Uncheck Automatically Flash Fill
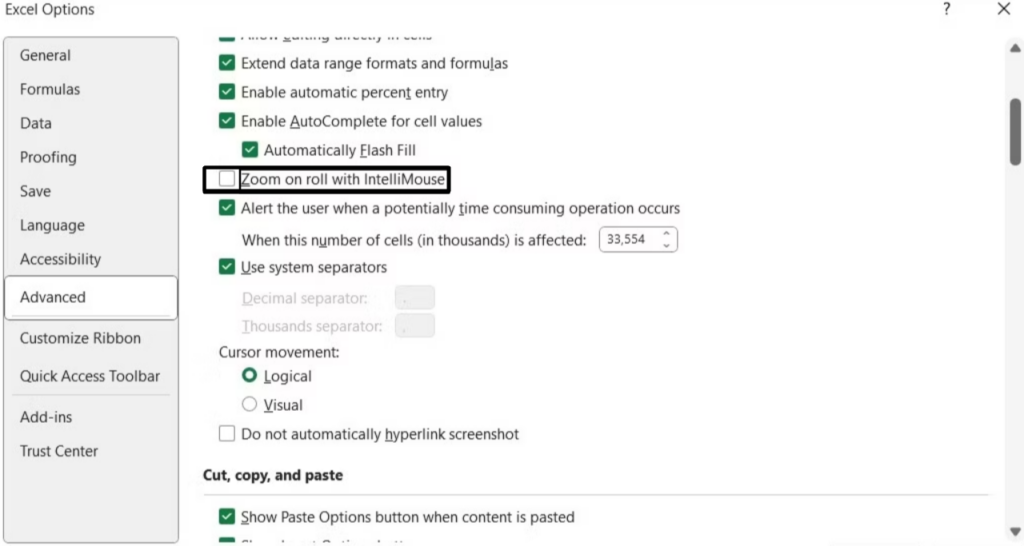Viewport: 1024px width, 546px height. tap(250, 151)
